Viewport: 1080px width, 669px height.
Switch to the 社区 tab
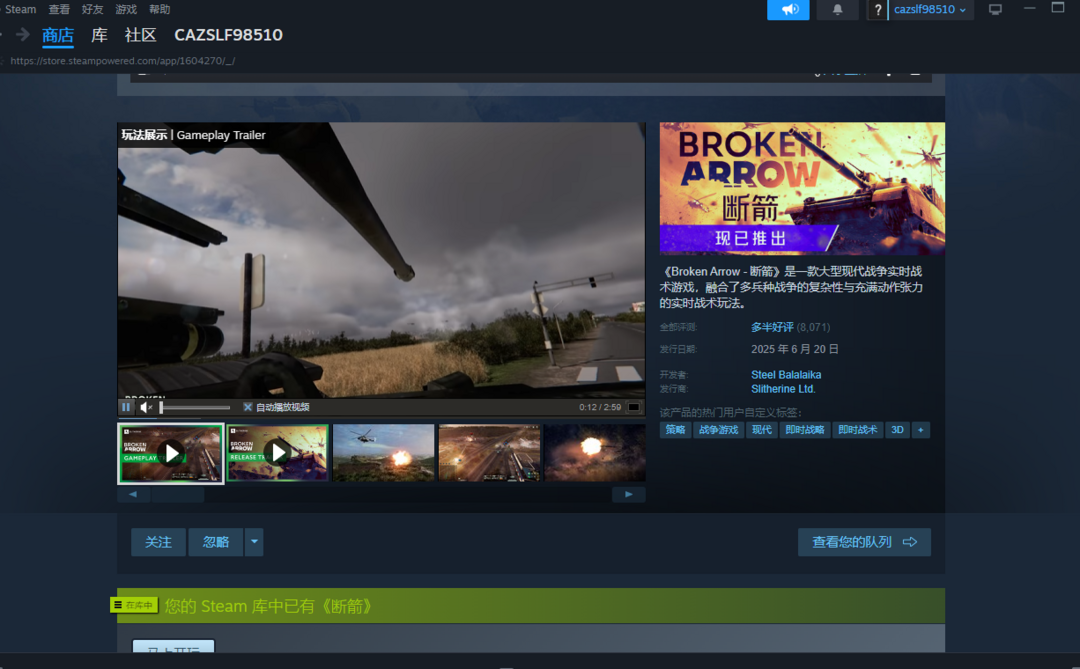141,35
